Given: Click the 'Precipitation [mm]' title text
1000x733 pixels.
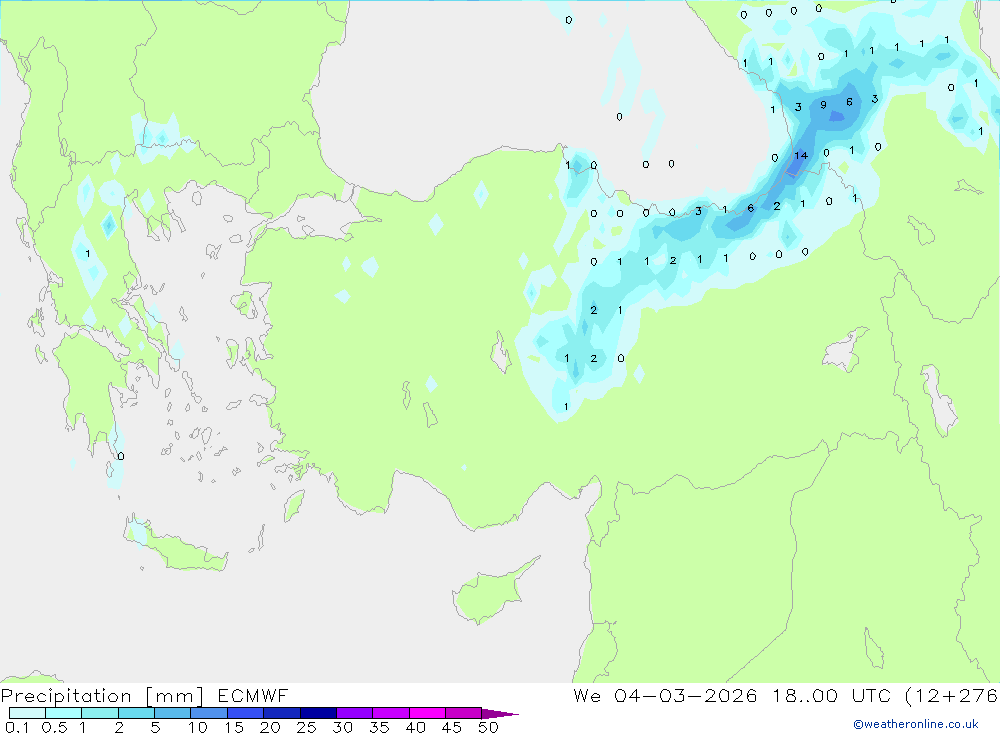Looking at the screenshot, I should coord(102,696).
